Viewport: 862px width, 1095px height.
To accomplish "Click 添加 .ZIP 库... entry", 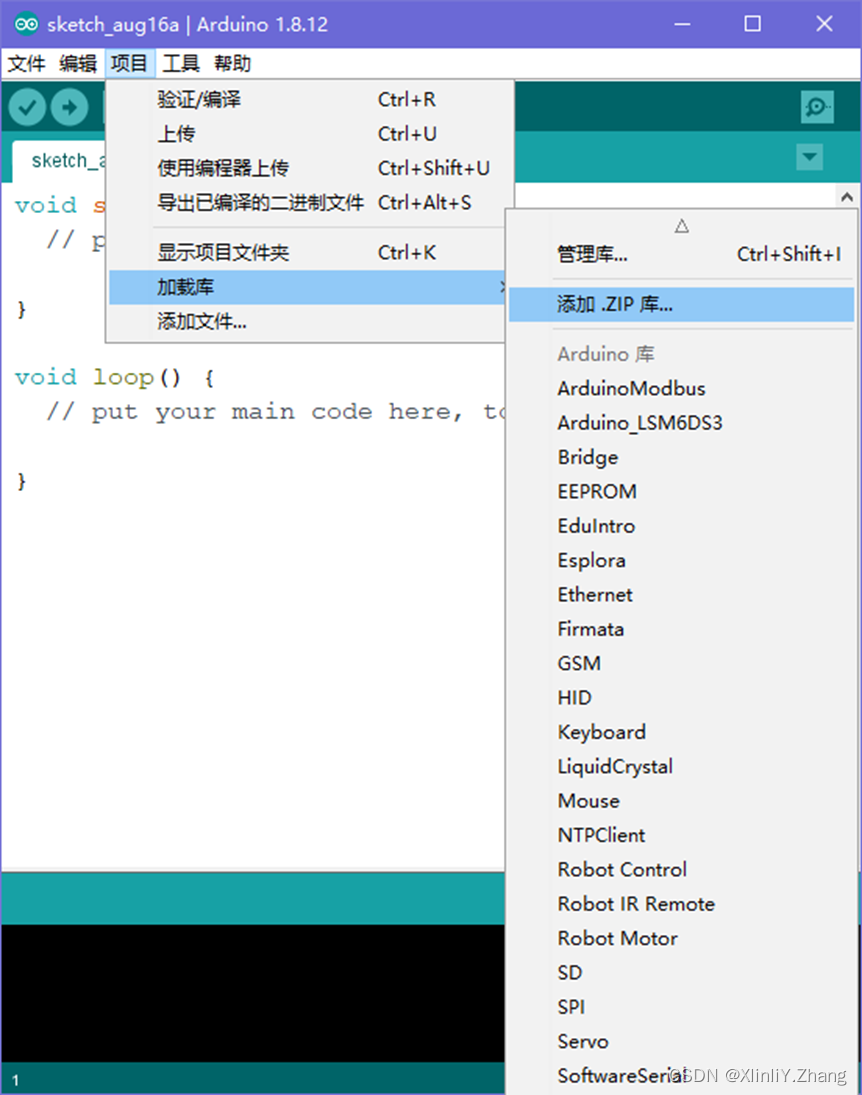I will 681,304.
